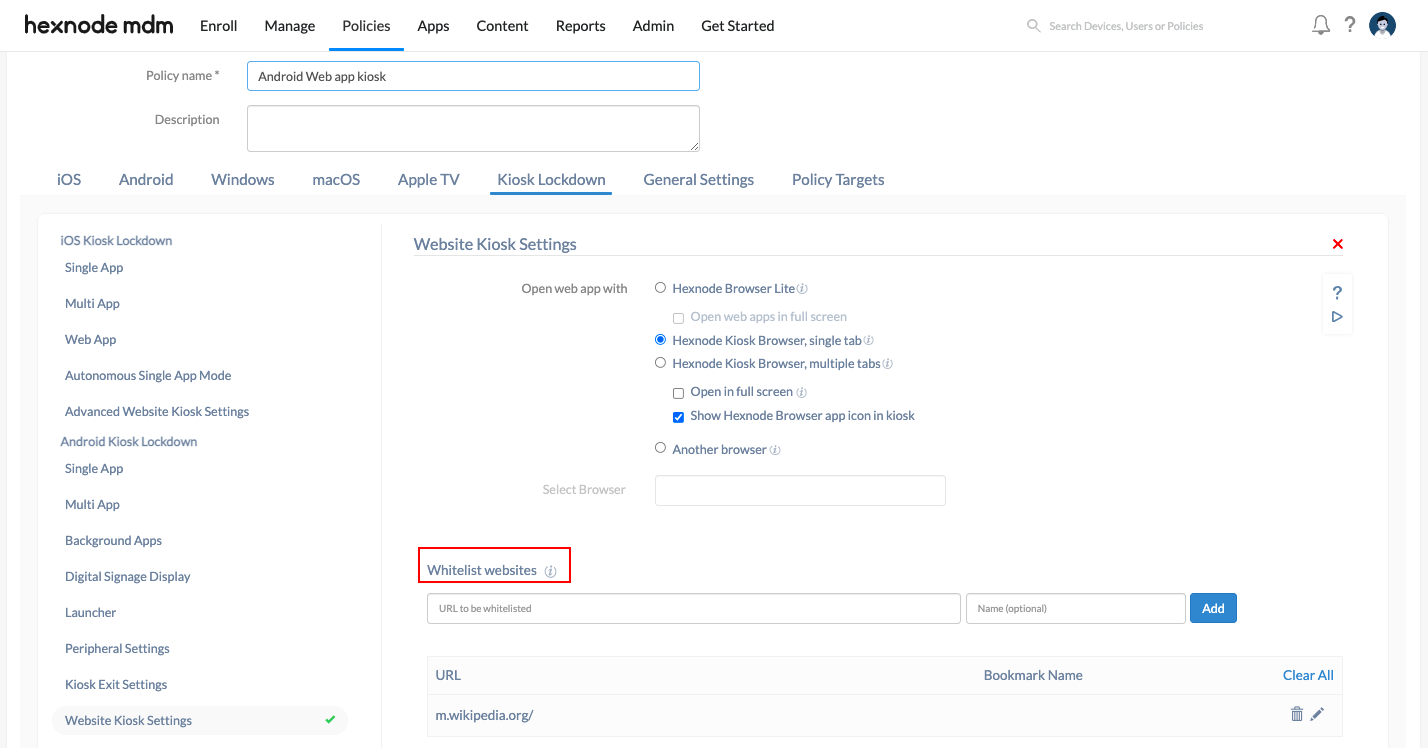Image resolution: width=1428 pixels, height=748 pixels.
Task: Click info icon beside multiple tabs option
Action: pos(887,364)
